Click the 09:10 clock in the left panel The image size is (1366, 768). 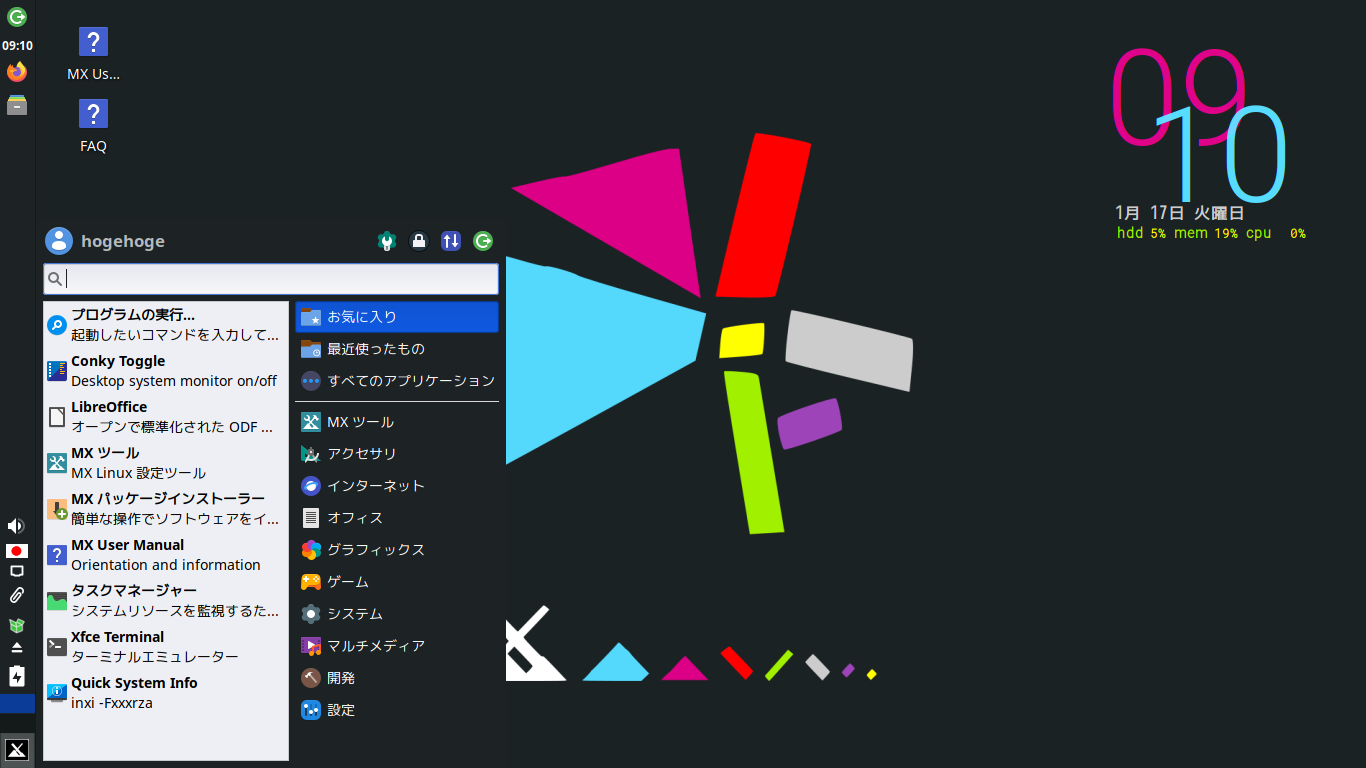tap(17, 45)
